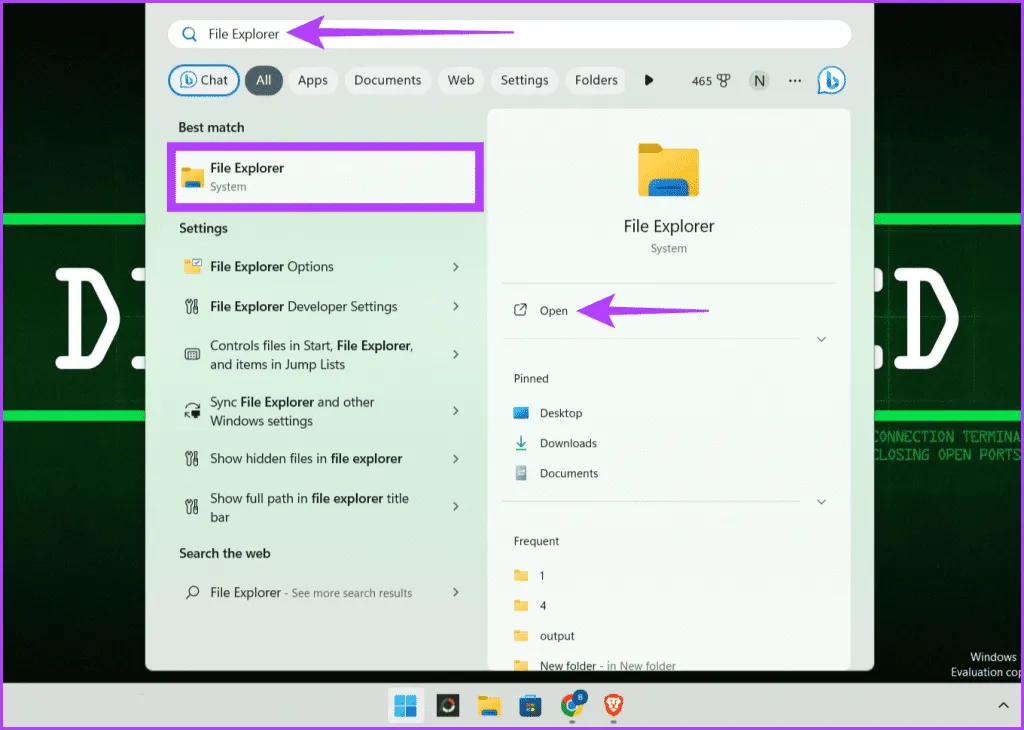Open the frequent folder named output
This screenshot has width=1024, height=730.
point(557,636)
